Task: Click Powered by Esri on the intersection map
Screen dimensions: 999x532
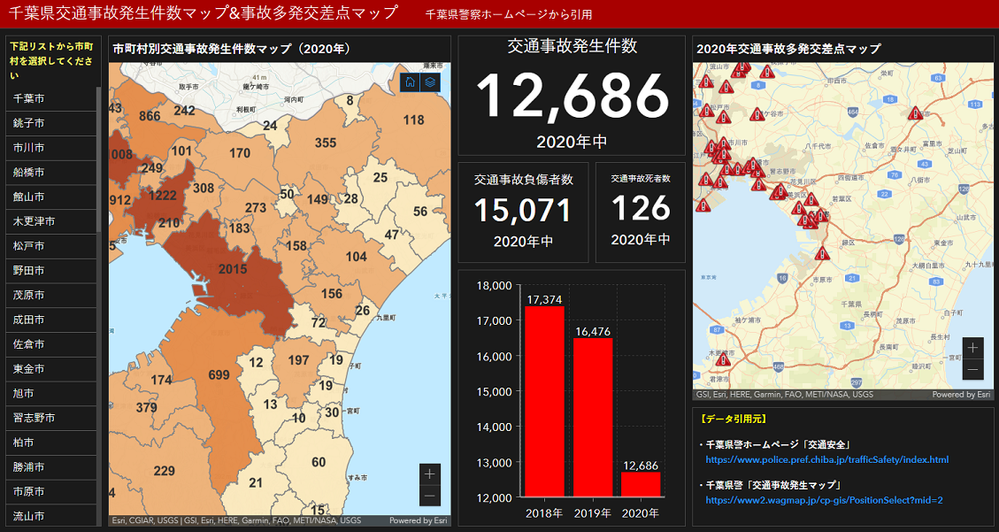Action: (x=961, y=394)
